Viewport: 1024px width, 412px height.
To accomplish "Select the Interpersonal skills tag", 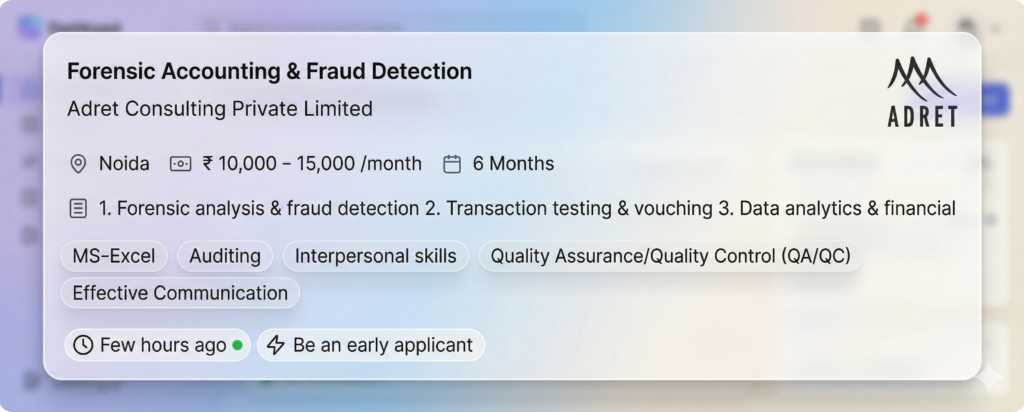I will [375, 256].
